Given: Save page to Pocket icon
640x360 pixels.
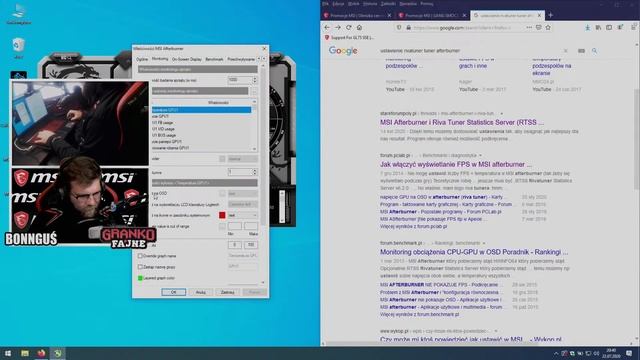Looking at the screenshot, I should coord(538,27).
